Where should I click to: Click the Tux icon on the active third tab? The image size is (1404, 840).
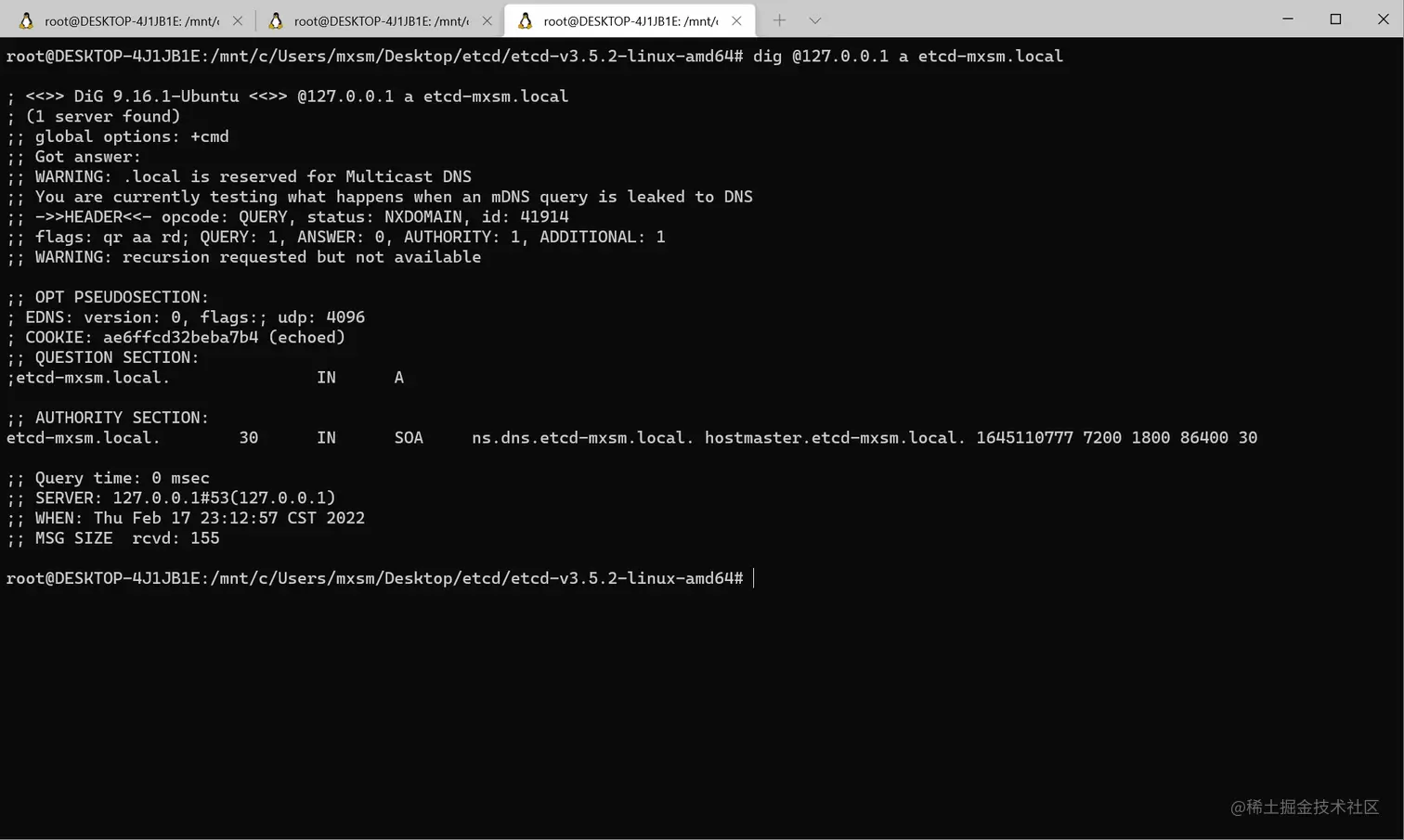click(x=526, y=19)
